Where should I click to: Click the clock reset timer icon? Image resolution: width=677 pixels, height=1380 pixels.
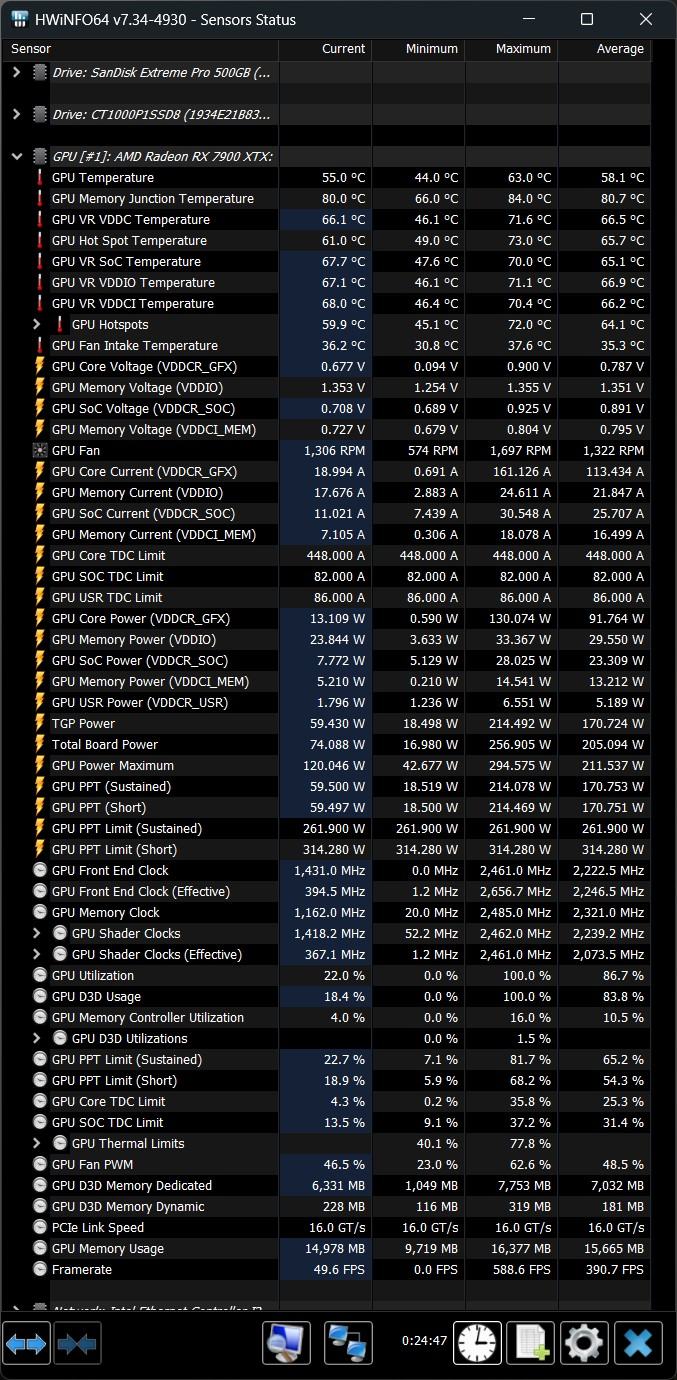point(478,1343)
